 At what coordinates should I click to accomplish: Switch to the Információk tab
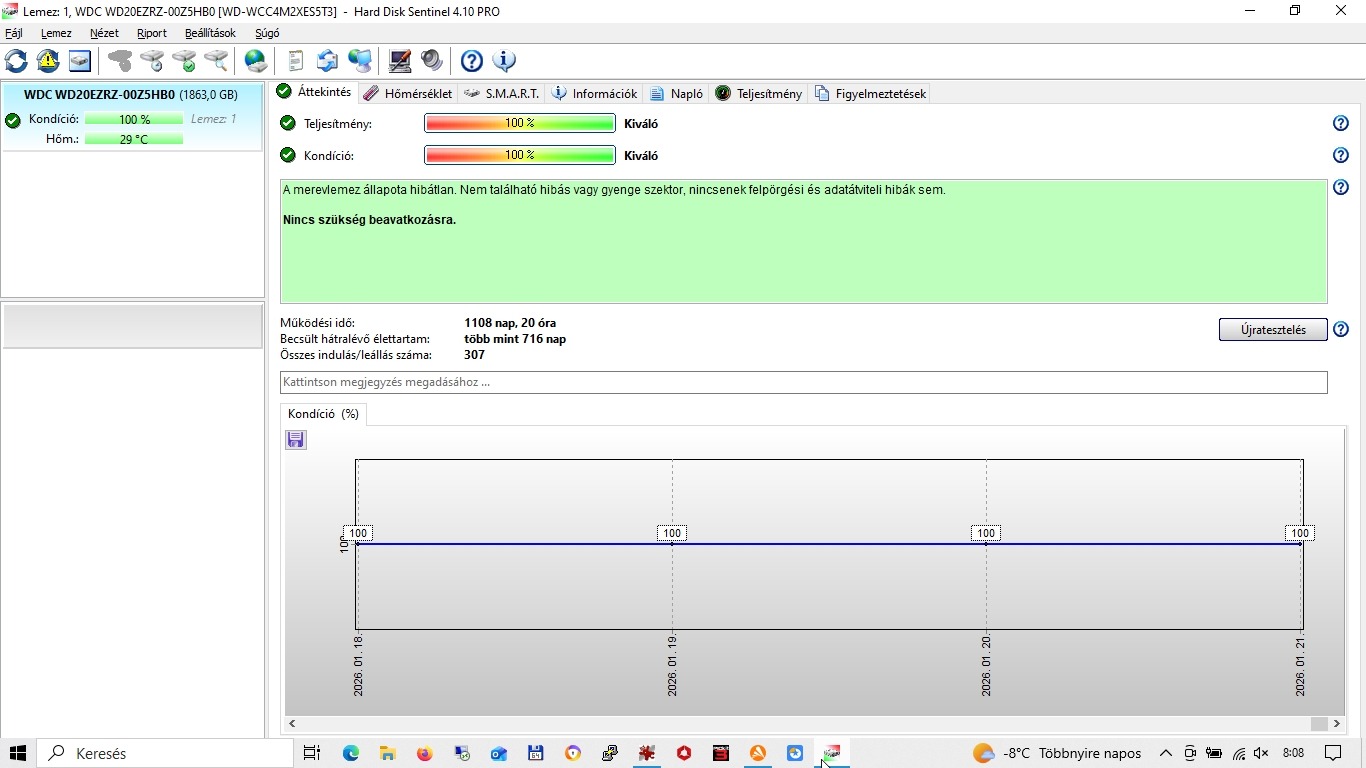click(594, 93)
